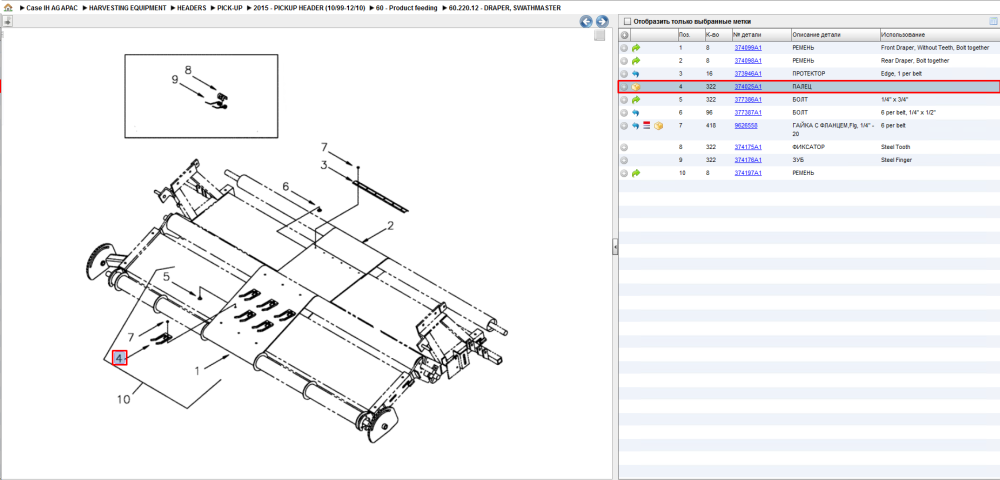Open breadcrumb '60.220.12 - DRAPER, SWATHMASTER'
Screen dimensions: 1000x480
(x=504, y=8)
